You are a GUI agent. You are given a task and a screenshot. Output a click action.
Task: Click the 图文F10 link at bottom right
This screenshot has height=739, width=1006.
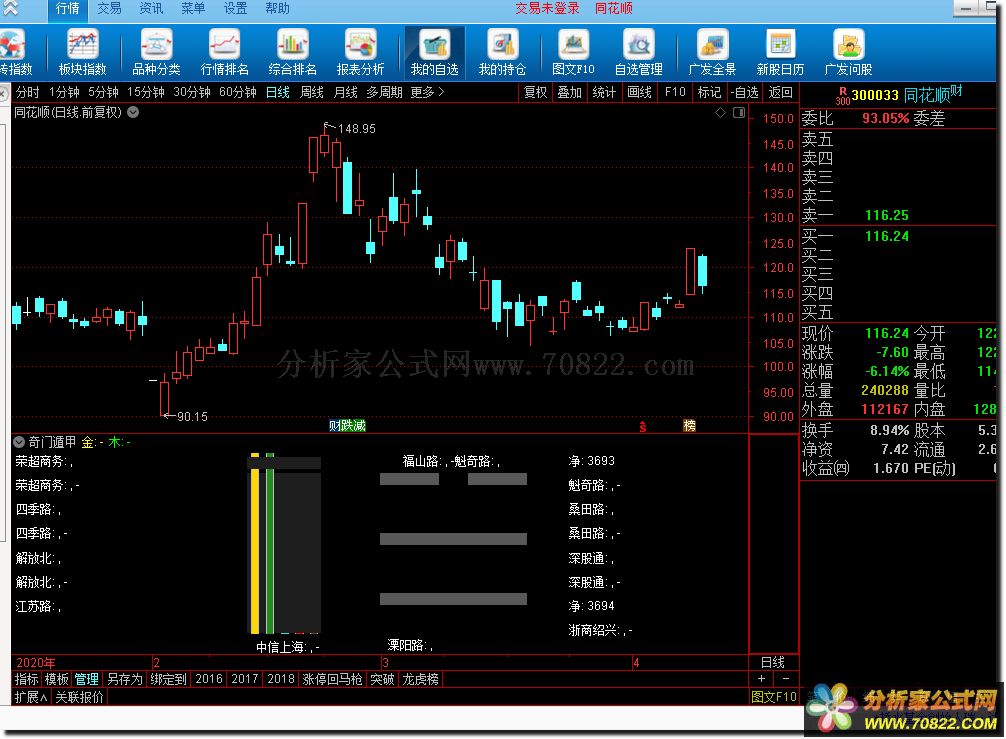click(x=774, y=697)
